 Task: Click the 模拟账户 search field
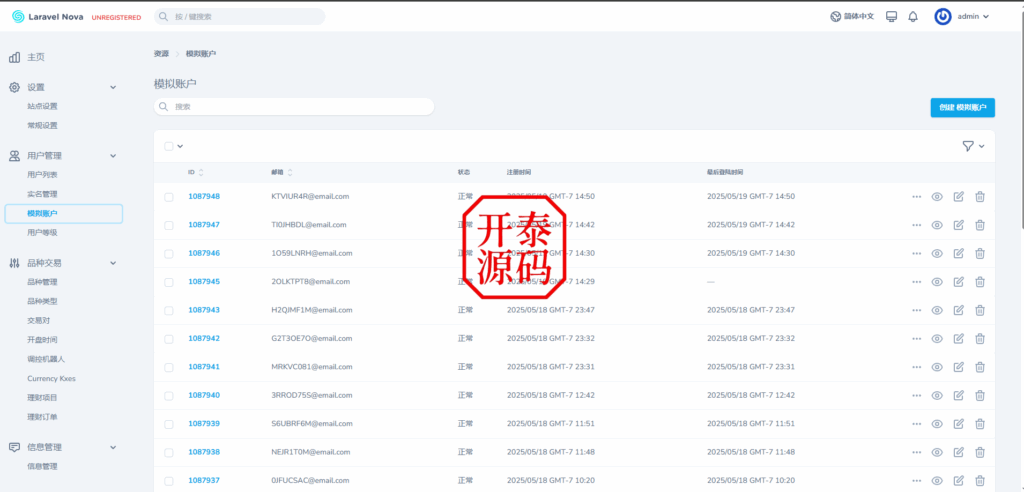(x=294, y=107)
